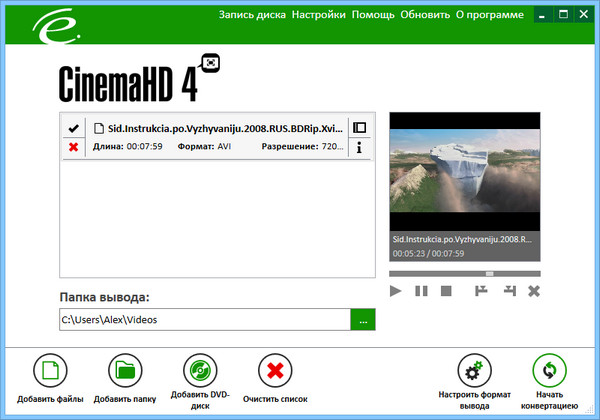Click the Обновить menu item
This screenshot has height=420, width=600.
point(425,15)
